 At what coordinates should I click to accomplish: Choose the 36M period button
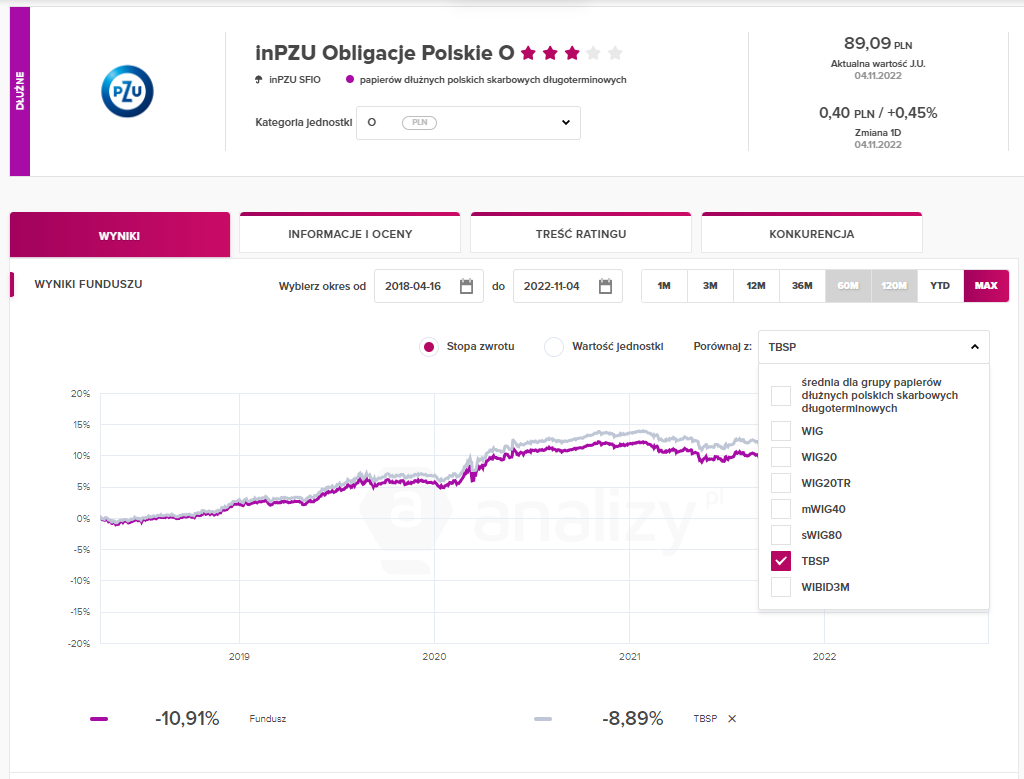(803, 286)
